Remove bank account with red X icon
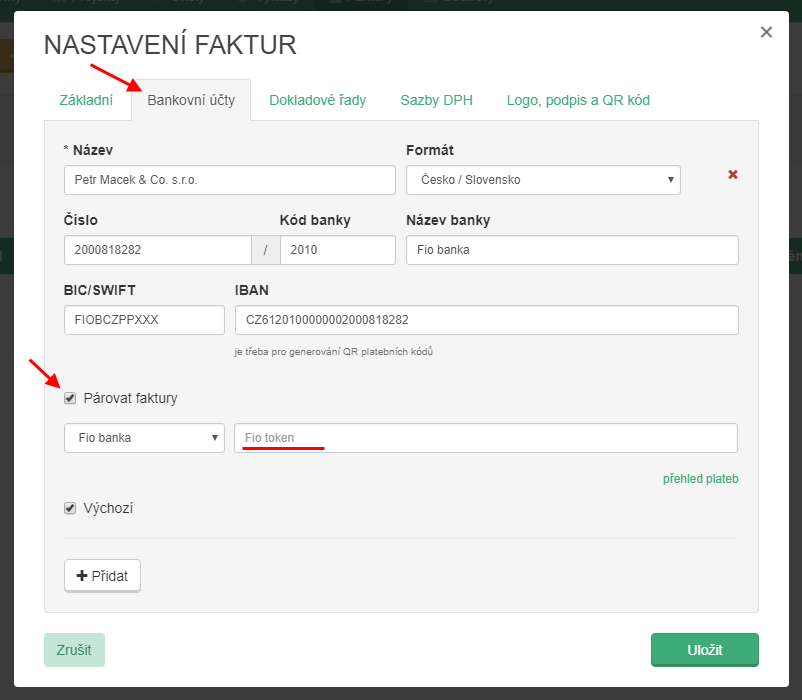 pyautogui.click(x=732, y=175)
